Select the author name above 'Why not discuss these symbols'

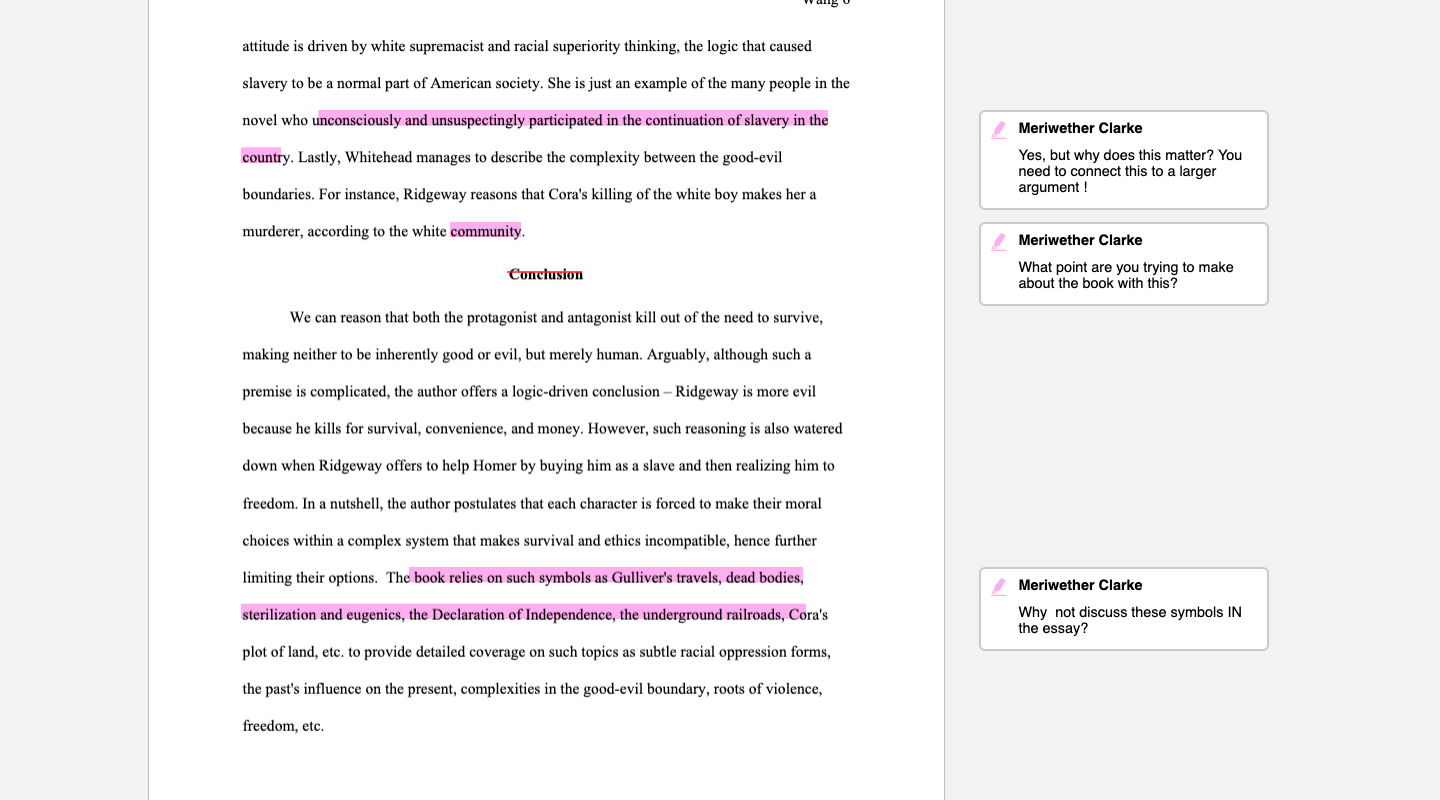(1080, 585)
